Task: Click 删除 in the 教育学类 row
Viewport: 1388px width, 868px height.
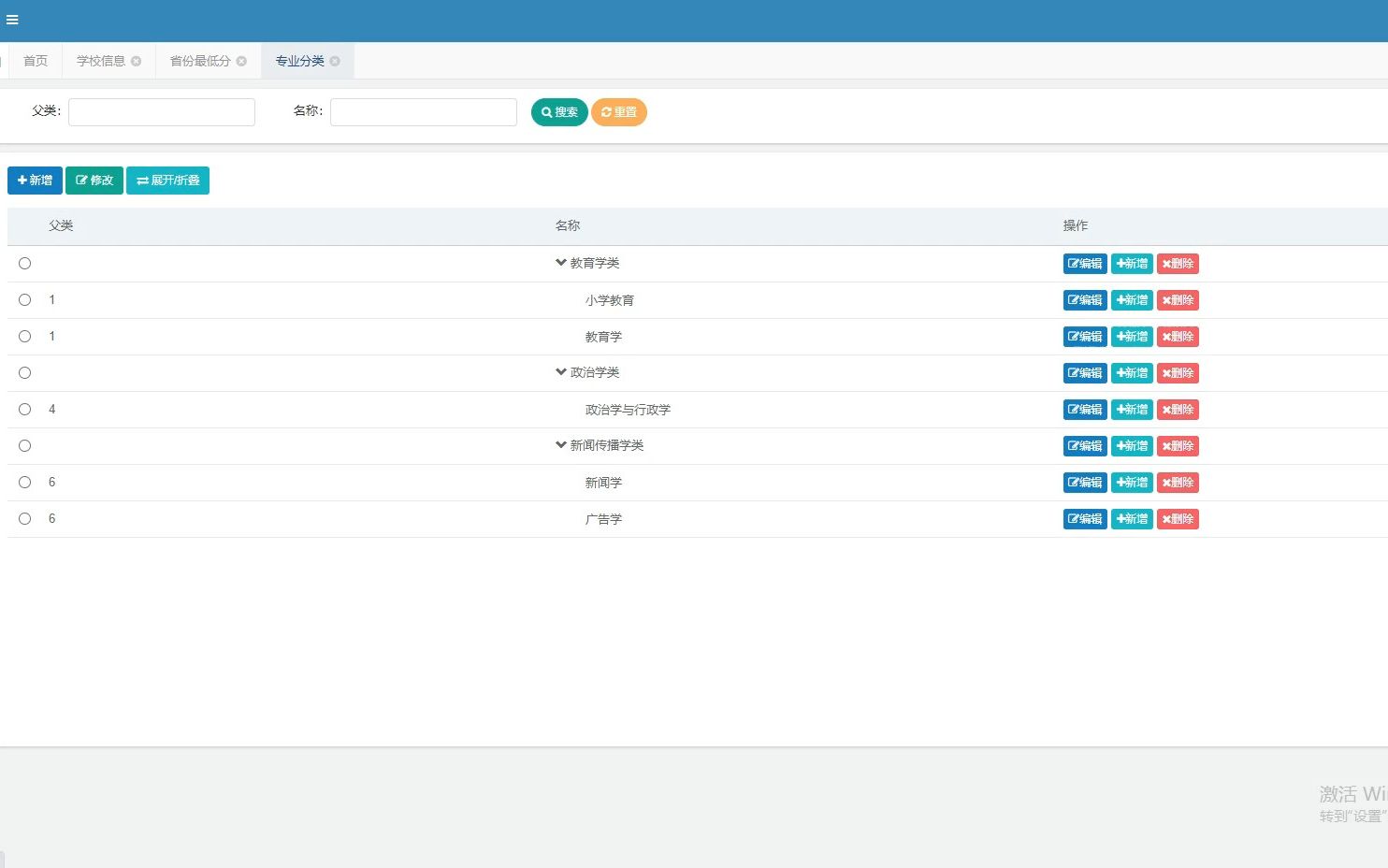Action: coord(1178,264)
